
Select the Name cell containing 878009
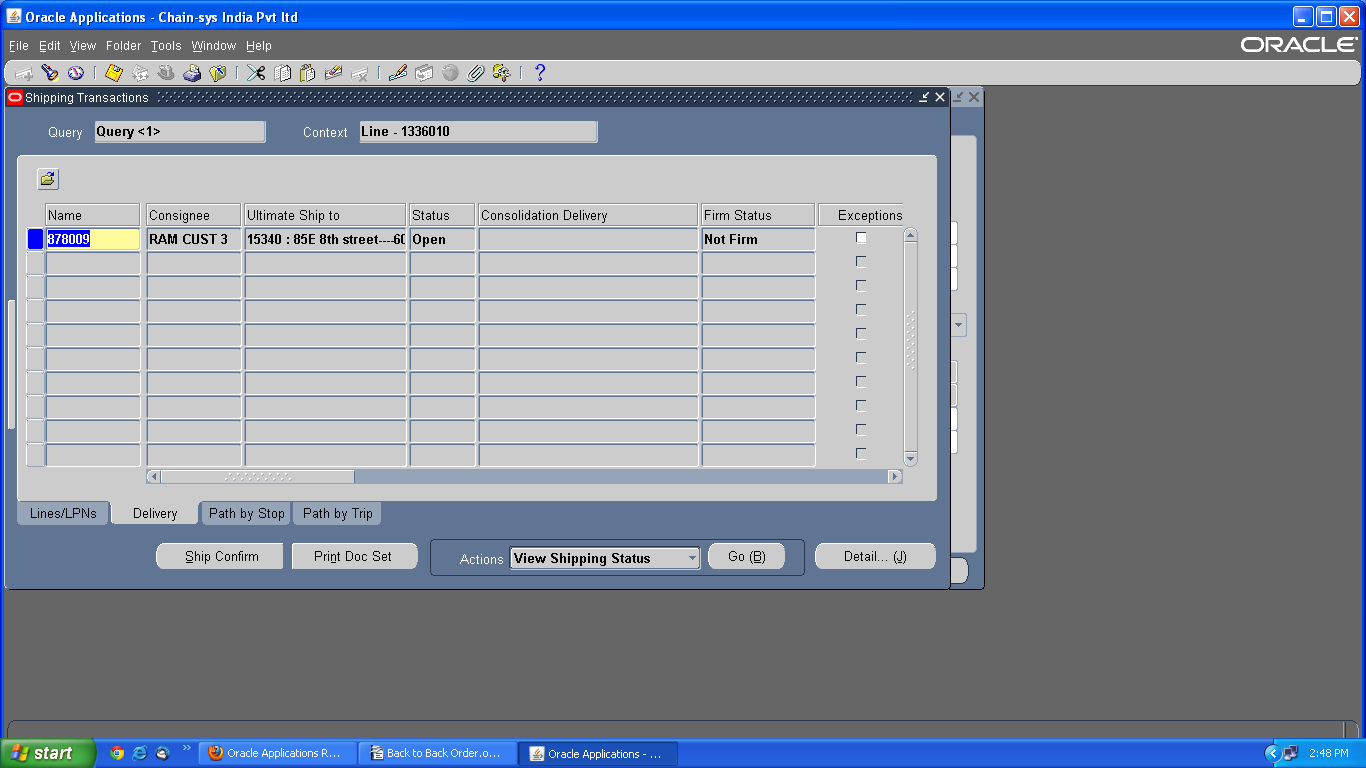click(93, 239)
